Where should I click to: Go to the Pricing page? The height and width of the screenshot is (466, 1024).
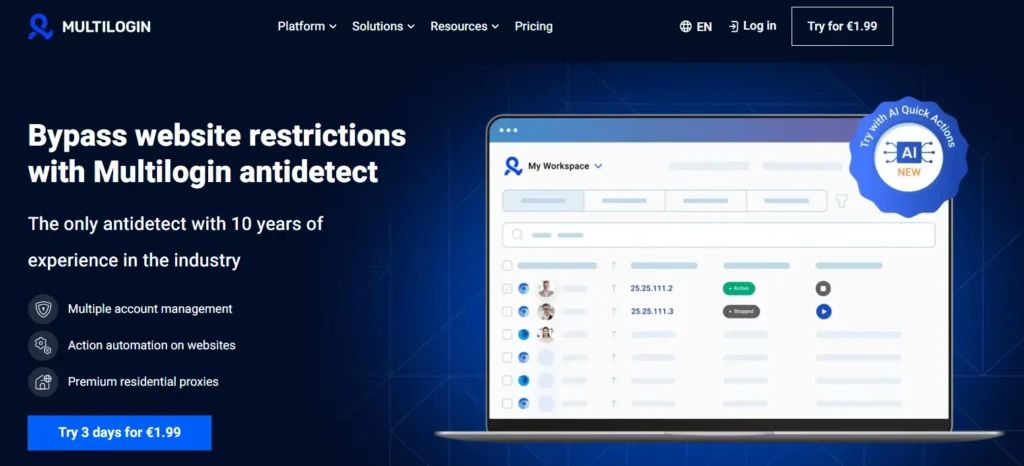[x=533, y=27]
